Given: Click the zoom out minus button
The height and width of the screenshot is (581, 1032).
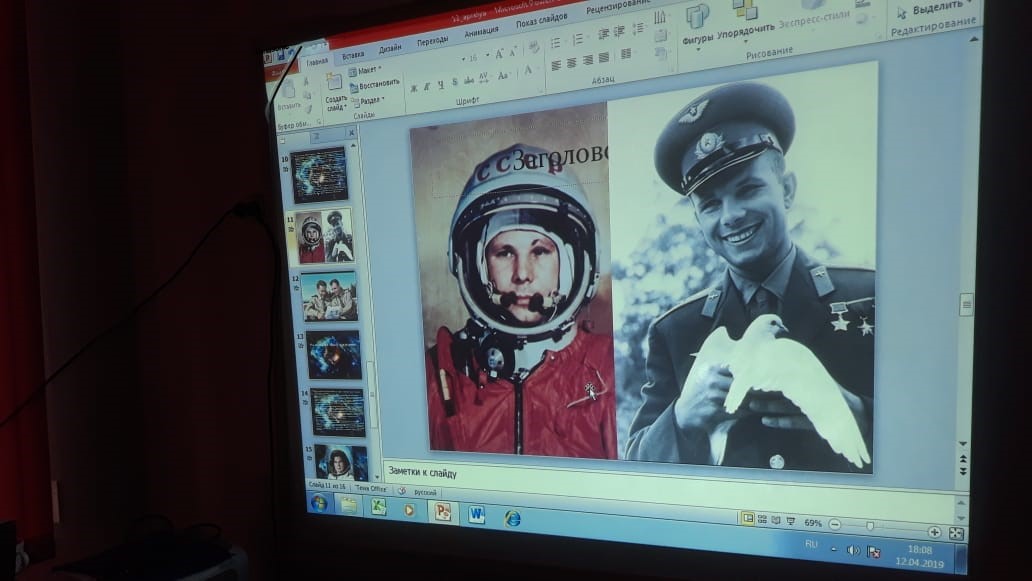Looking at the screenshot, I should pyautogui.click(x=835, y=525).
